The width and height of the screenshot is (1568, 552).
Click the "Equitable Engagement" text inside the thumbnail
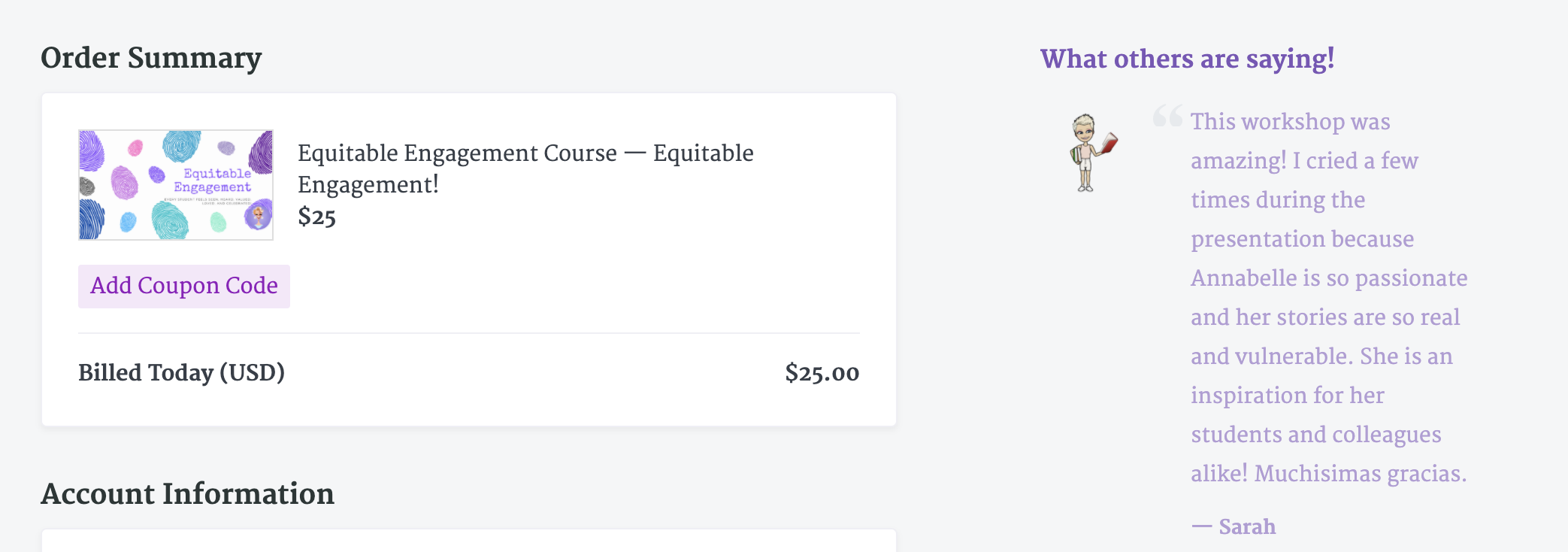point(214,180)
